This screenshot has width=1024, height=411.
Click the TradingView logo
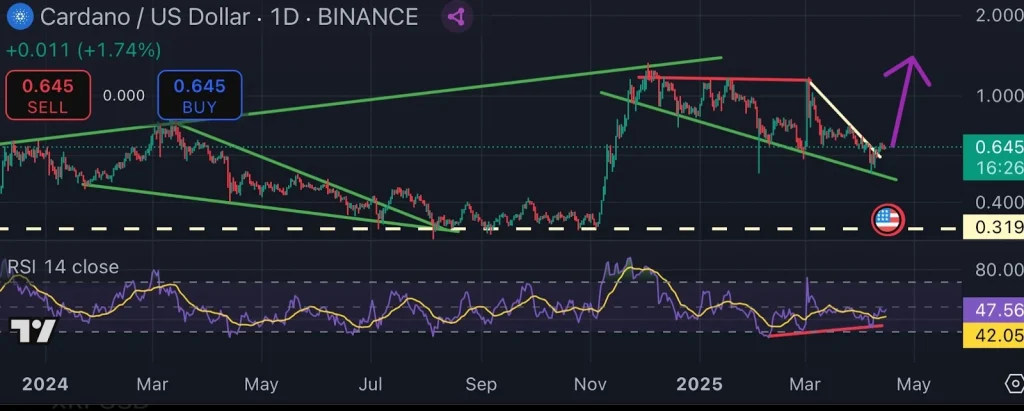31,332
